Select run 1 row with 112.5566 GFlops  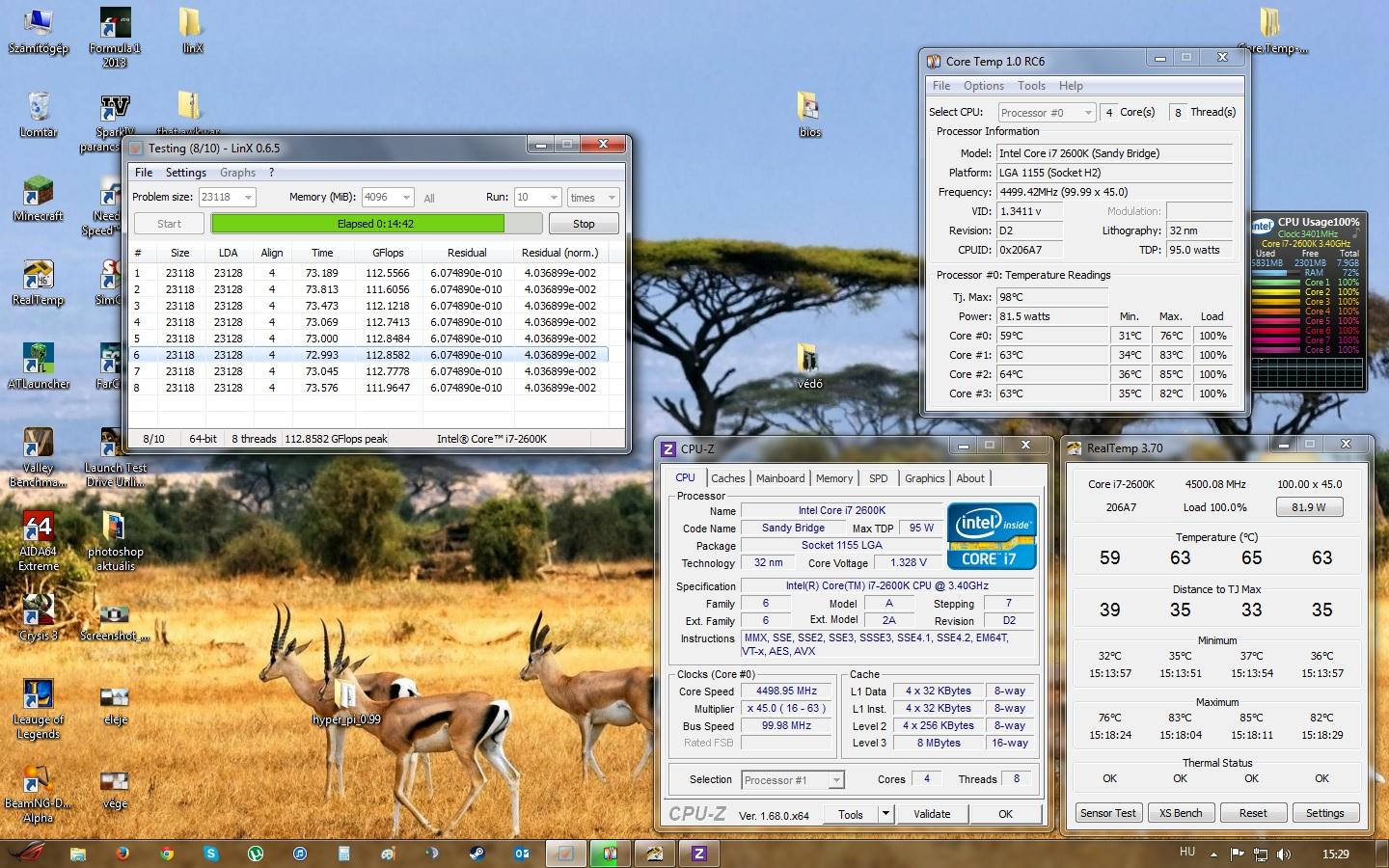pos(368,273)
